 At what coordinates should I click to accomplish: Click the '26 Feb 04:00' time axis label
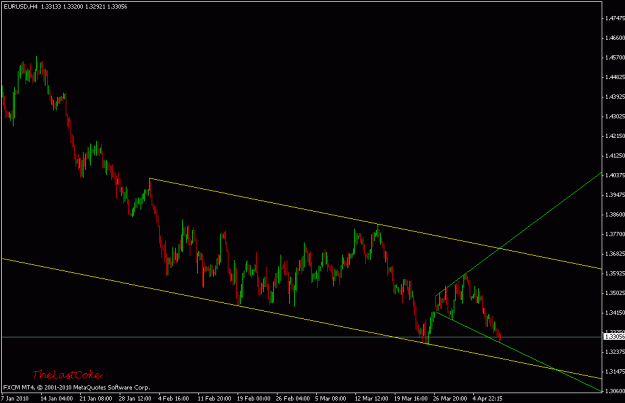(293, 398)
